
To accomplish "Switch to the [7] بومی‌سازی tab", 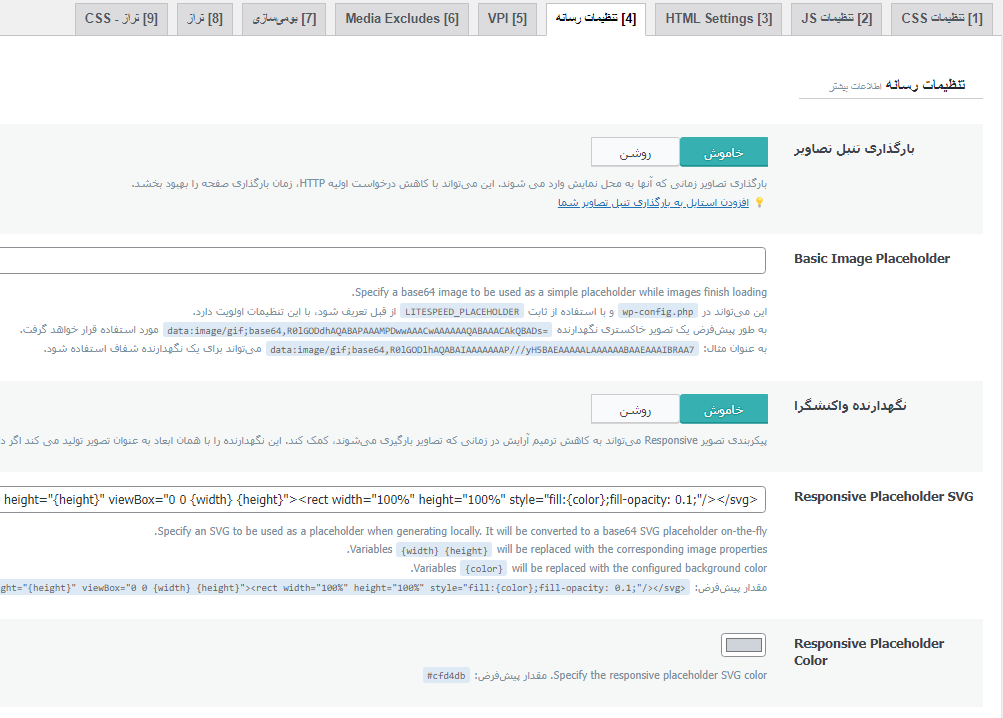I will (284, 19).
